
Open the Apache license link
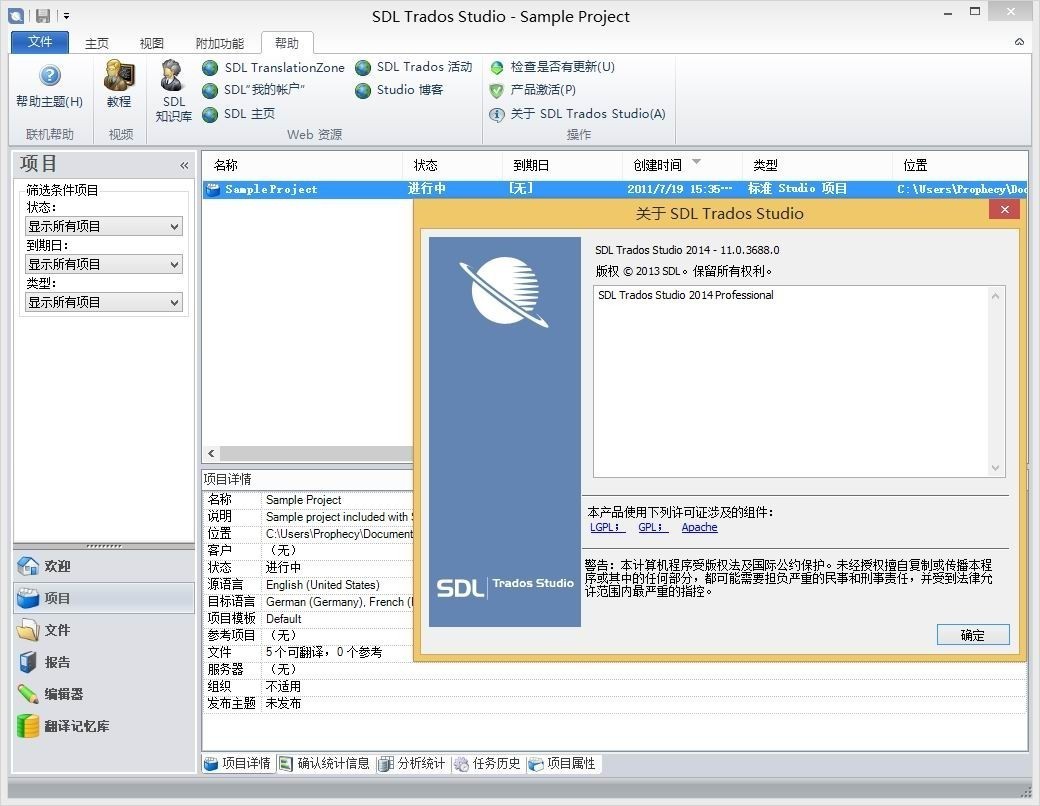point(699,527)
